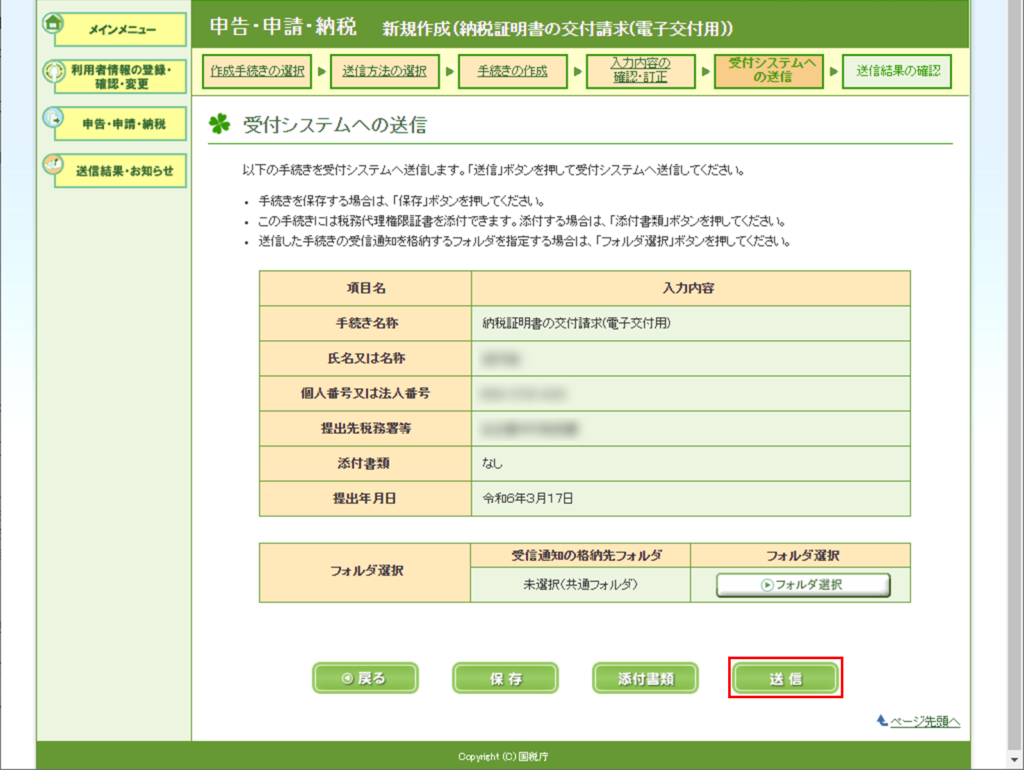
Task: Click the house icon on メインメニュー
Action: (55, 24)
